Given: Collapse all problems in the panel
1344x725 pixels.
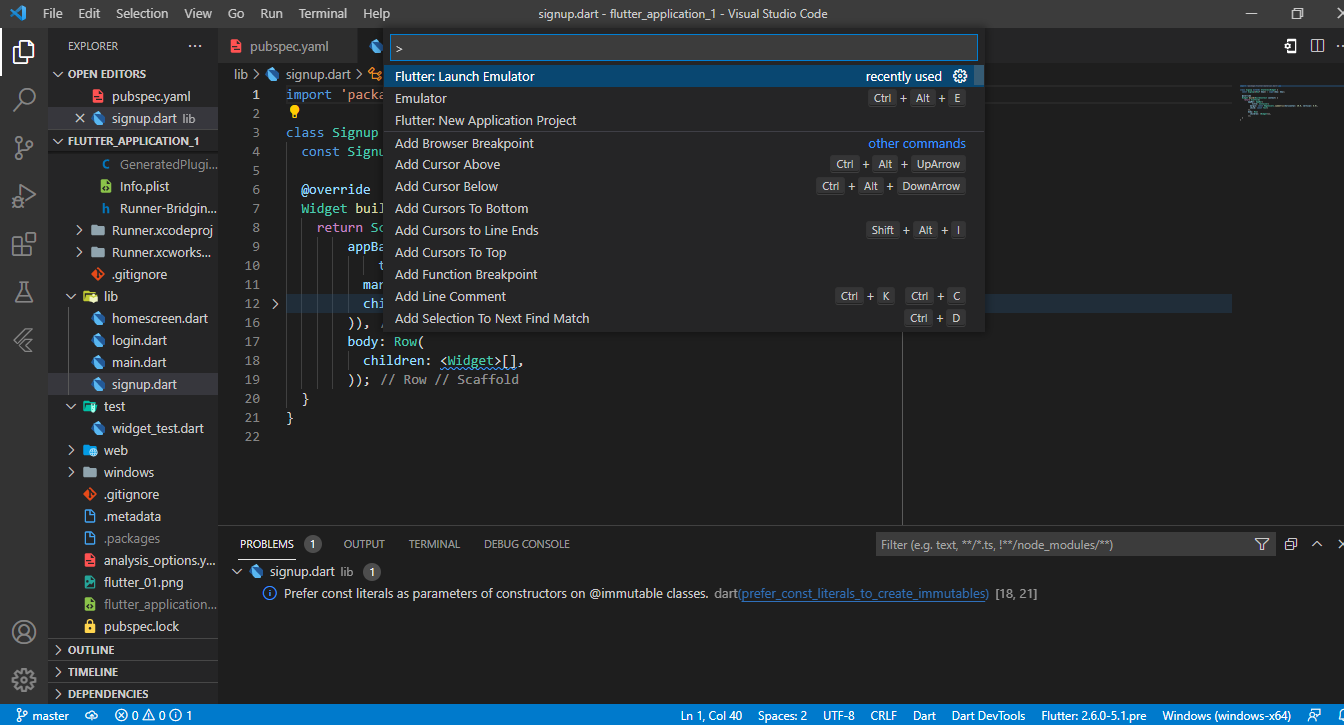Looking at the screenshot, I should [1291, 544].
